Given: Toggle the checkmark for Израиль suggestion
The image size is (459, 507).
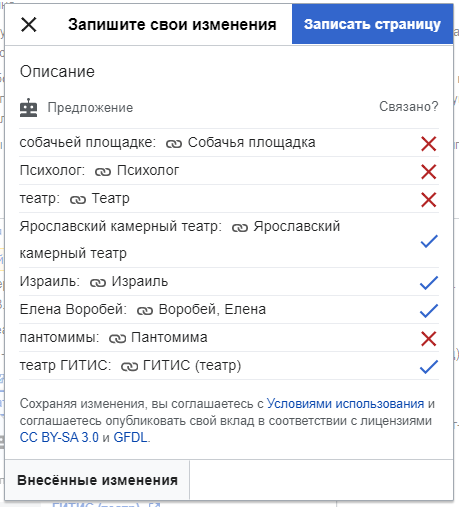Looking at the screenshot, I should click(x=429, y=283).
